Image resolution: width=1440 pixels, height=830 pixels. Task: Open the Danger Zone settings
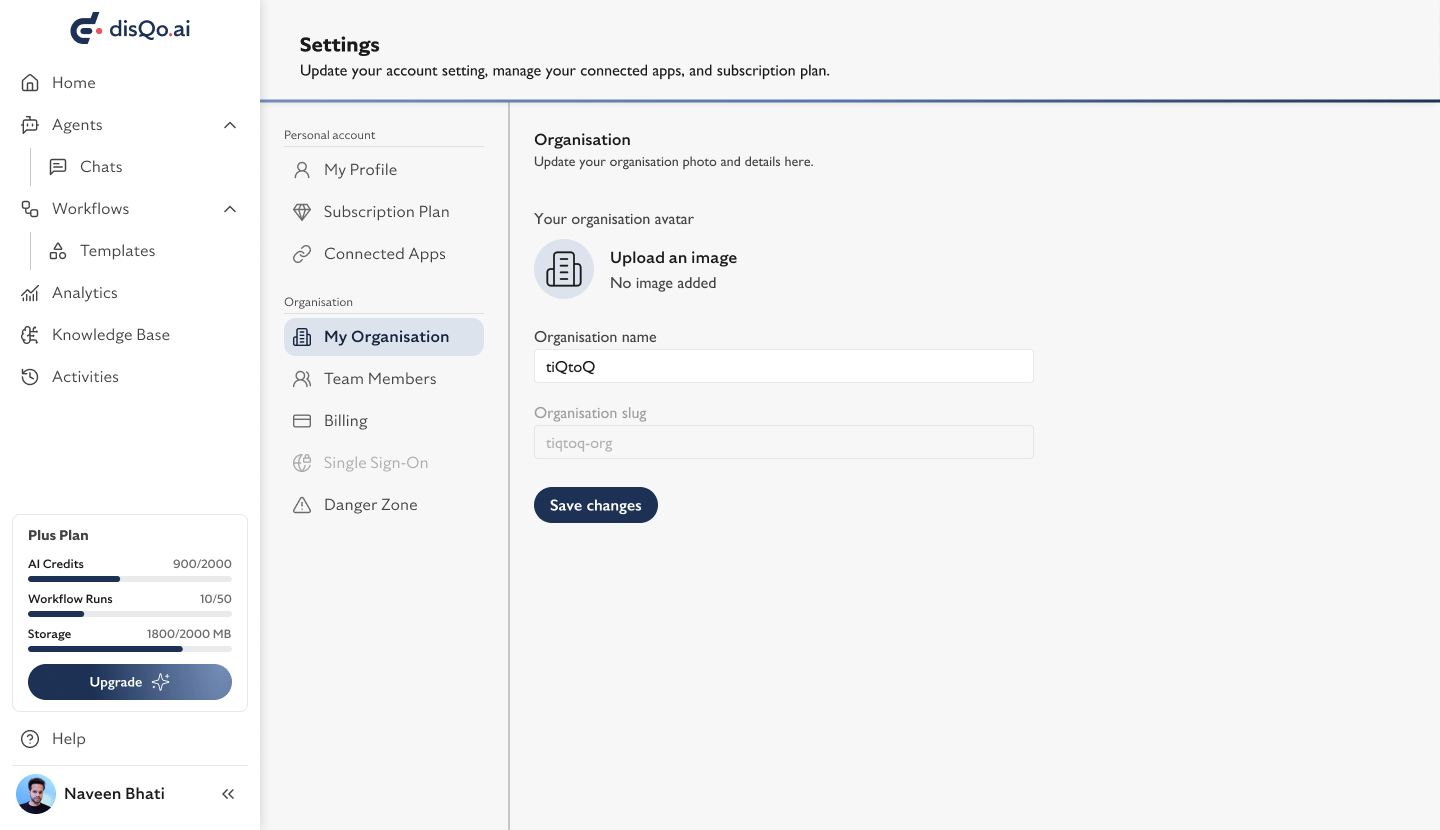pos(384,505)
